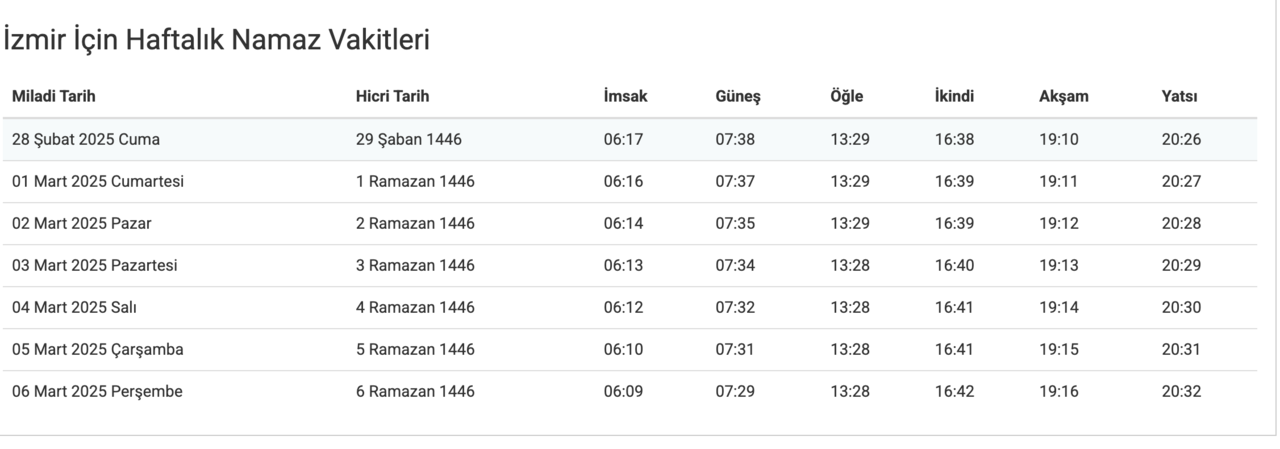Click the 06:17 İmsak time

coord(623,140)
